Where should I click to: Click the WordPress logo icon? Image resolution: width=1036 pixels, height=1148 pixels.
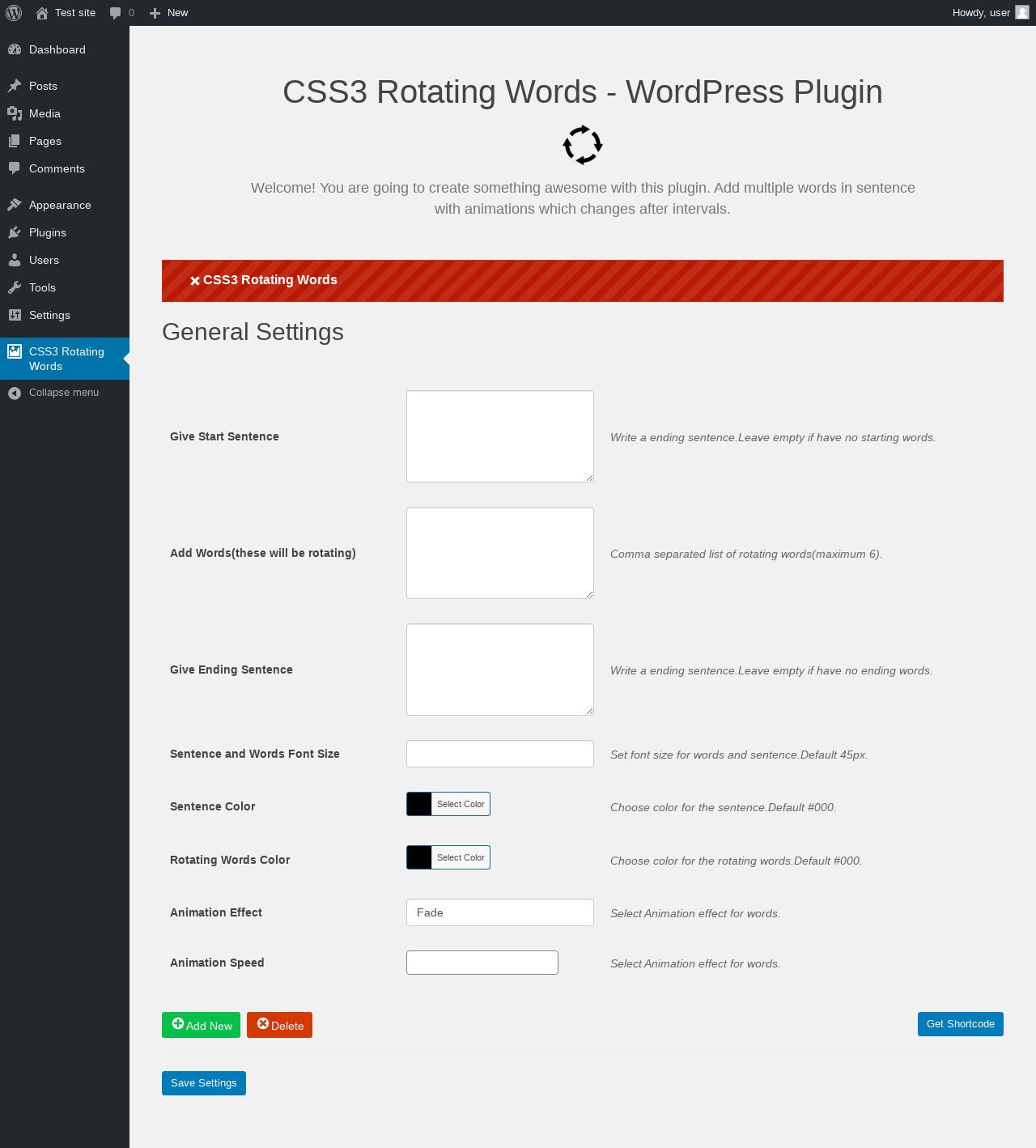14,13
